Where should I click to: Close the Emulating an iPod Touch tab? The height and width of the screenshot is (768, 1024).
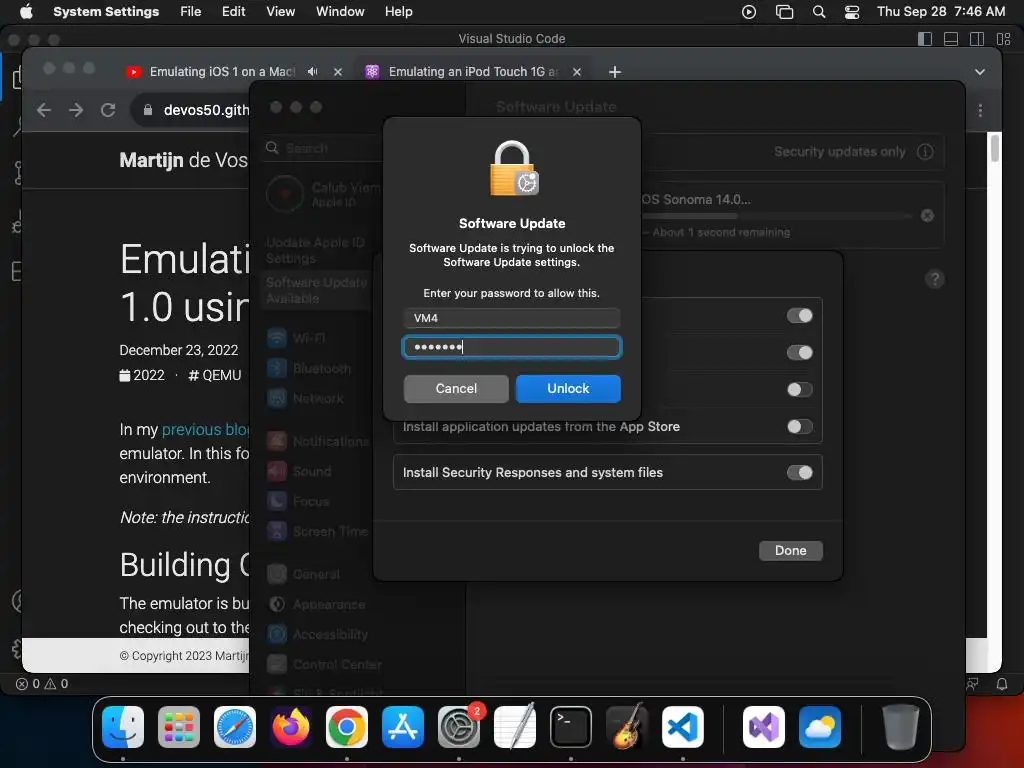(577, 72)
